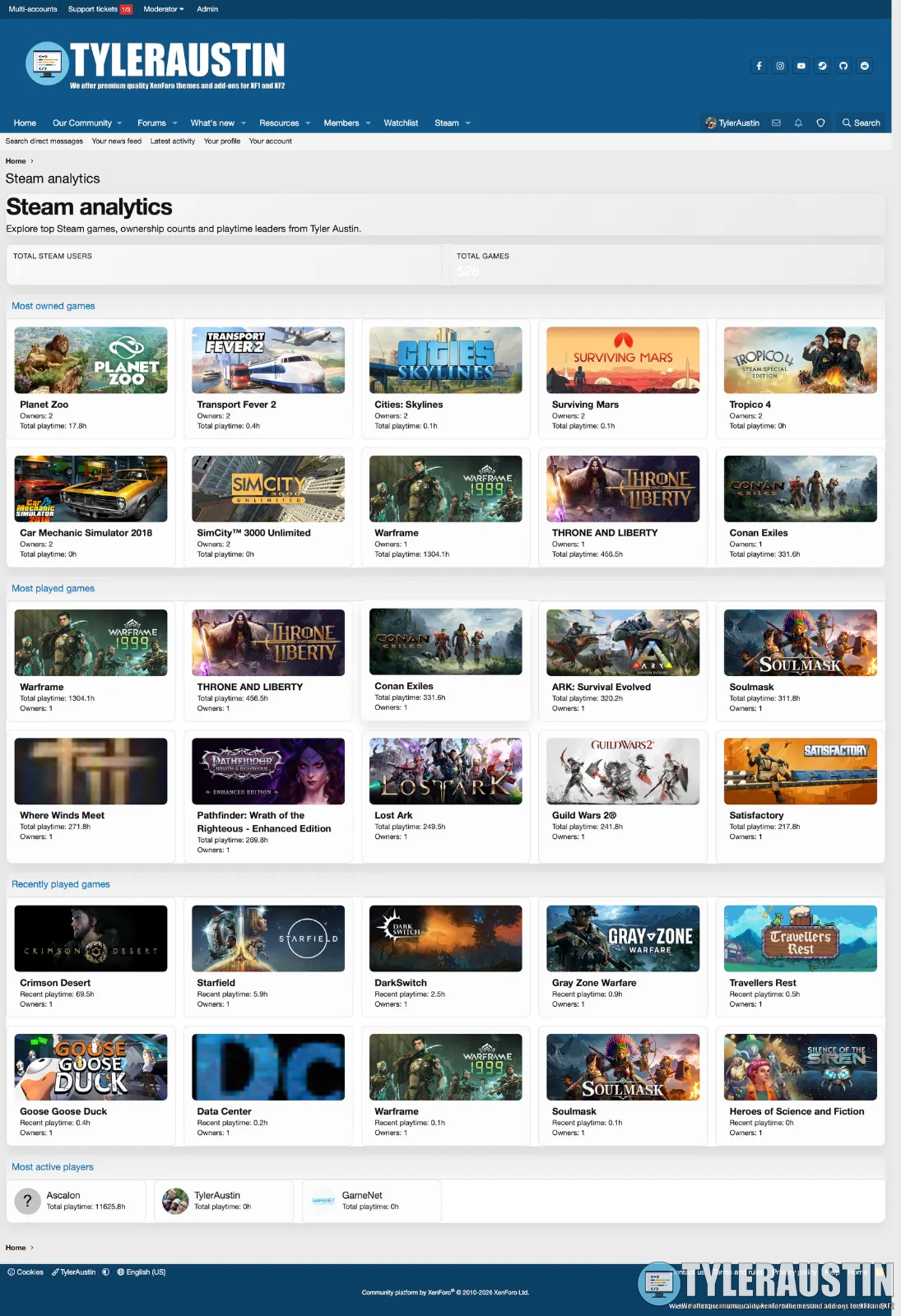Open the Watchlist navigation item

coord(401,123)
